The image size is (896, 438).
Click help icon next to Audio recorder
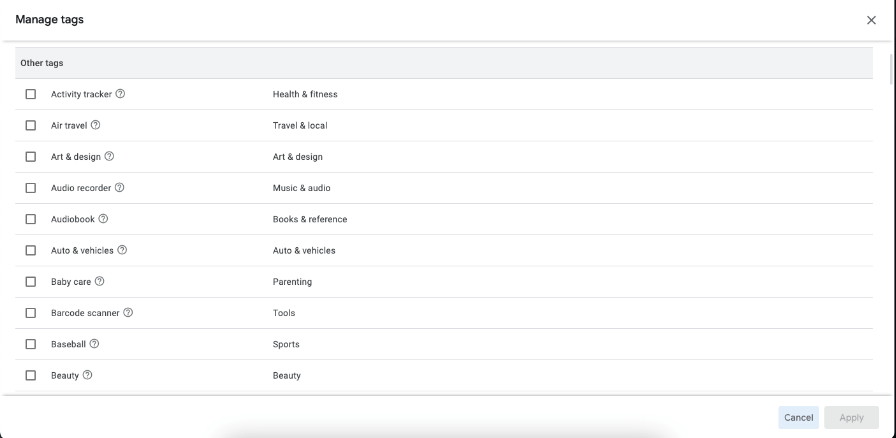[120, 187]
